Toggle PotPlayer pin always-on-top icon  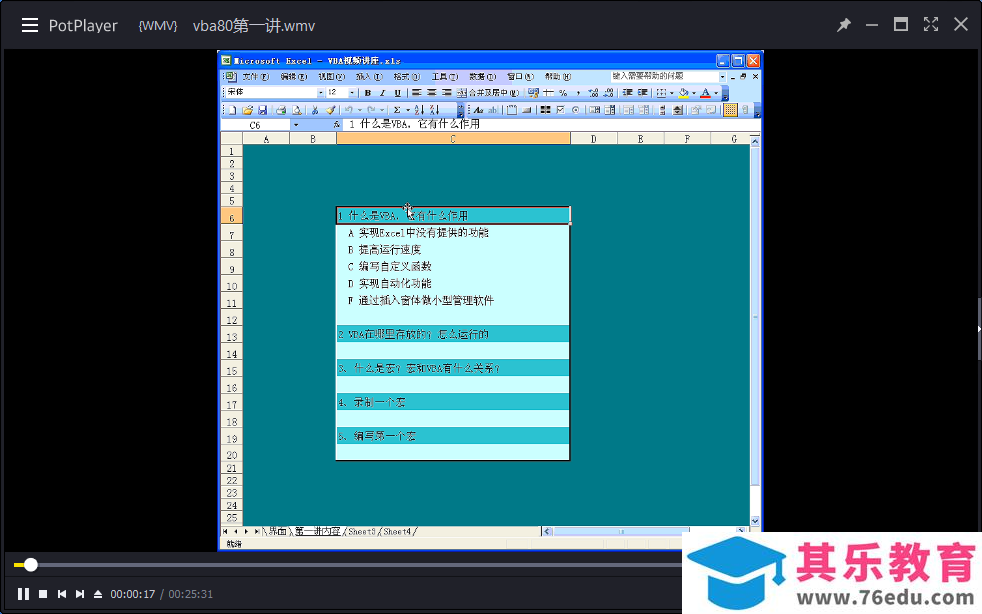844,25
